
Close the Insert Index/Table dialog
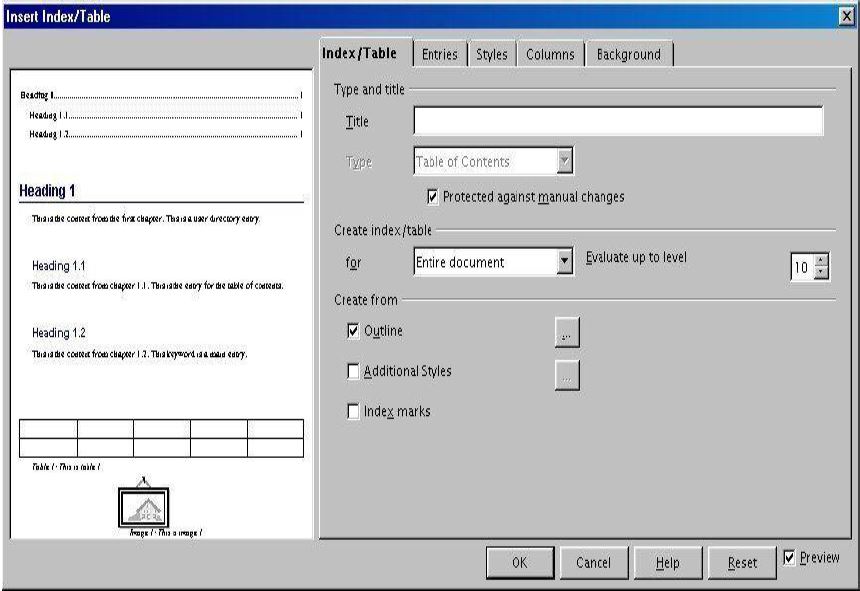[847, 16]
